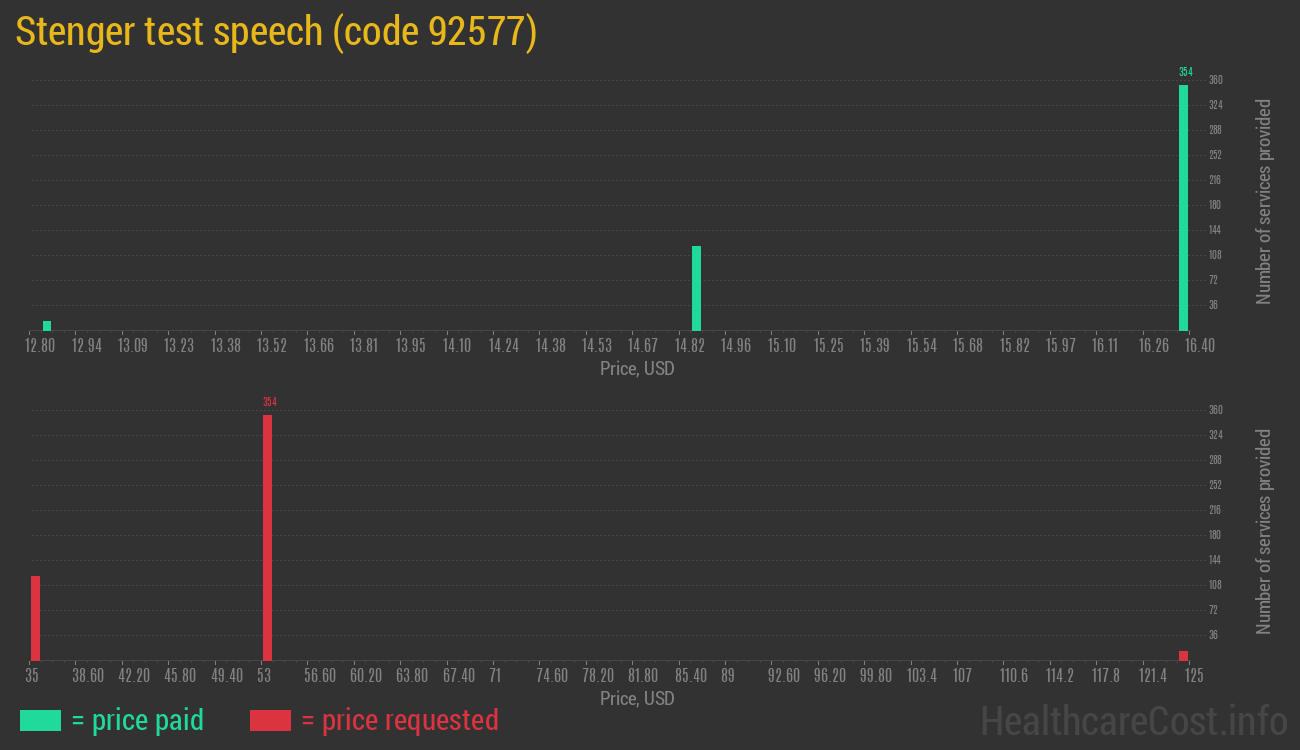The width and height of the screenshot is (1300, 750).
Task: Click the top chart's 'Number of services provided' label
Action: point(1264,201)
